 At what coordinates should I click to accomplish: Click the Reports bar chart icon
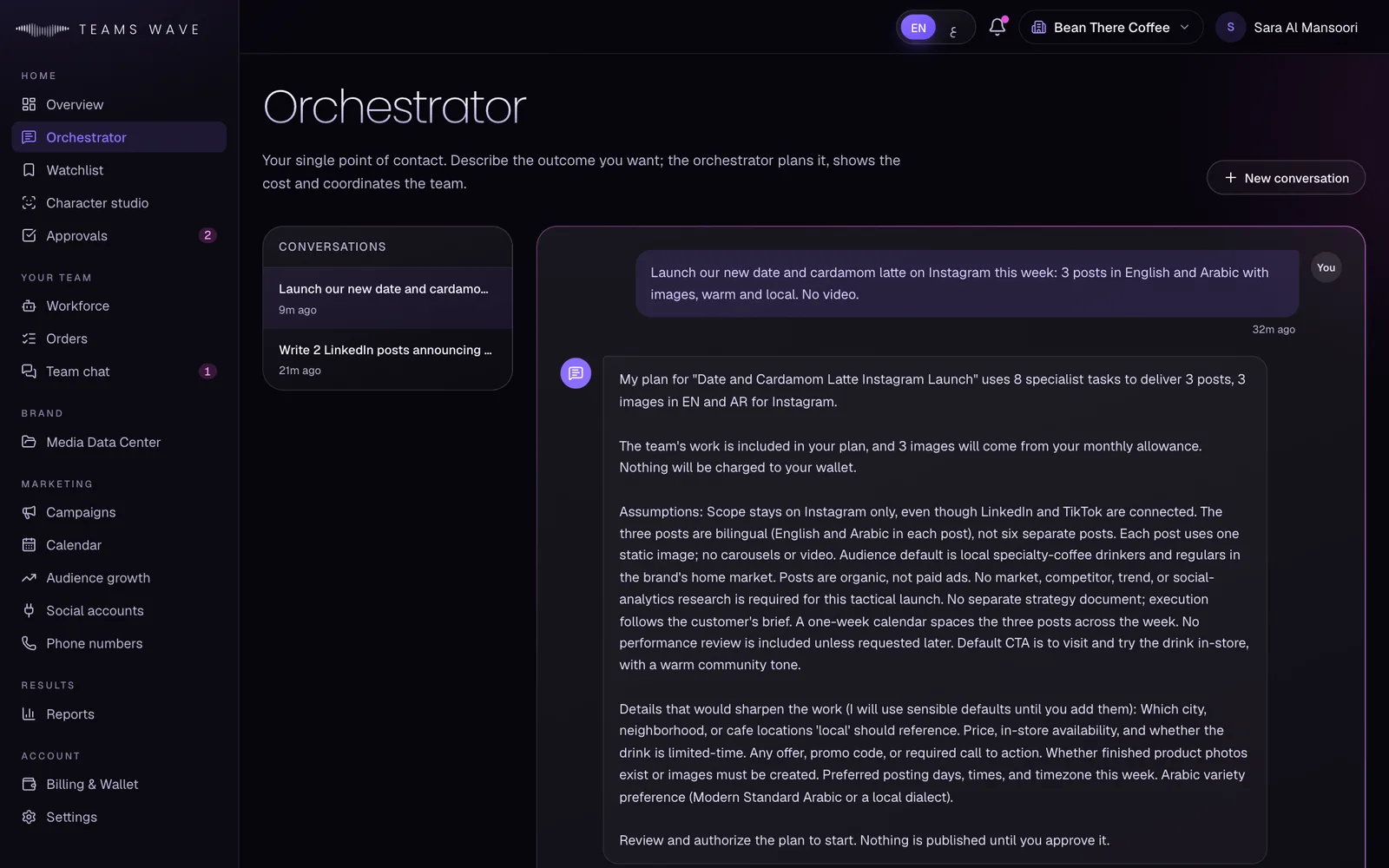(x=29, y=713)
